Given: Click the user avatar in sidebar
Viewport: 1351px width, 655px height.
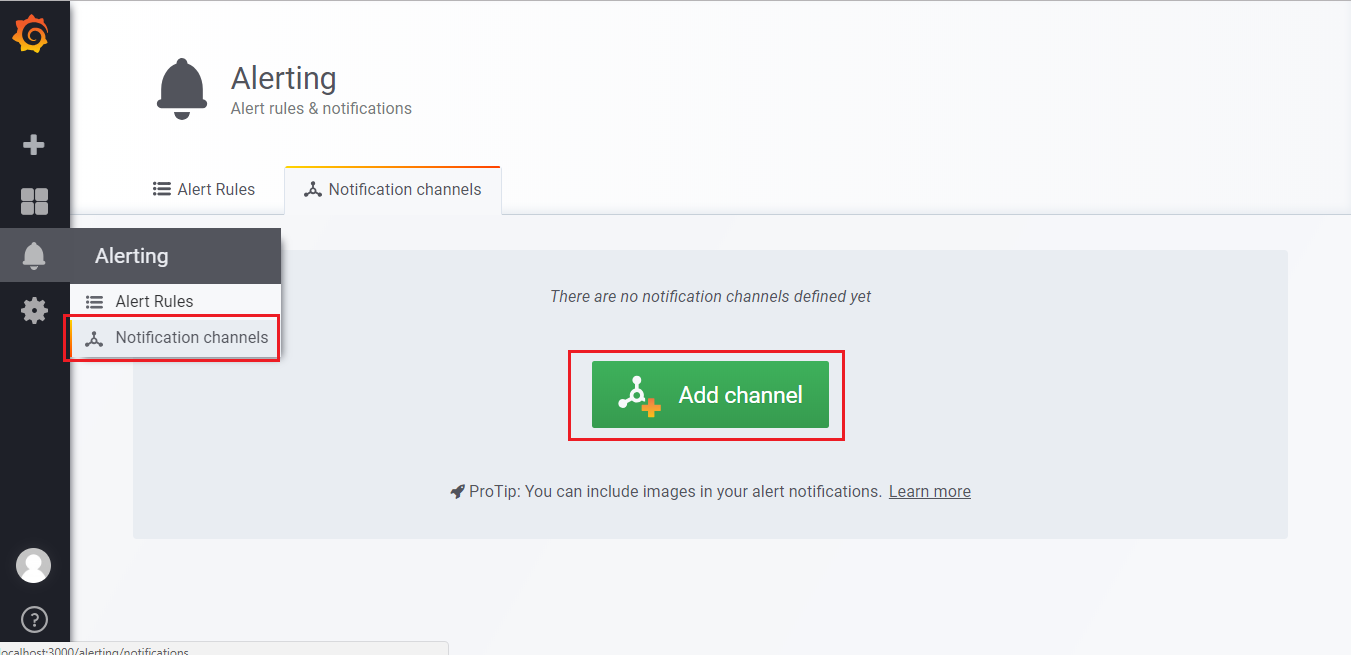Looking at the screenshot, I should click(34, 566).
